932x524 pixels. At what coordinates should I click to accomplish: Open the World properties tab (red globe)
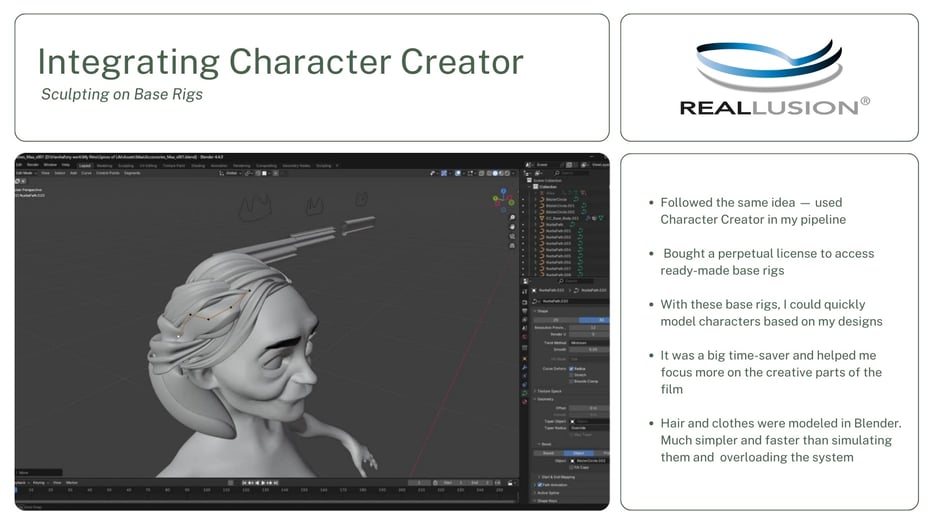[524, 337]
